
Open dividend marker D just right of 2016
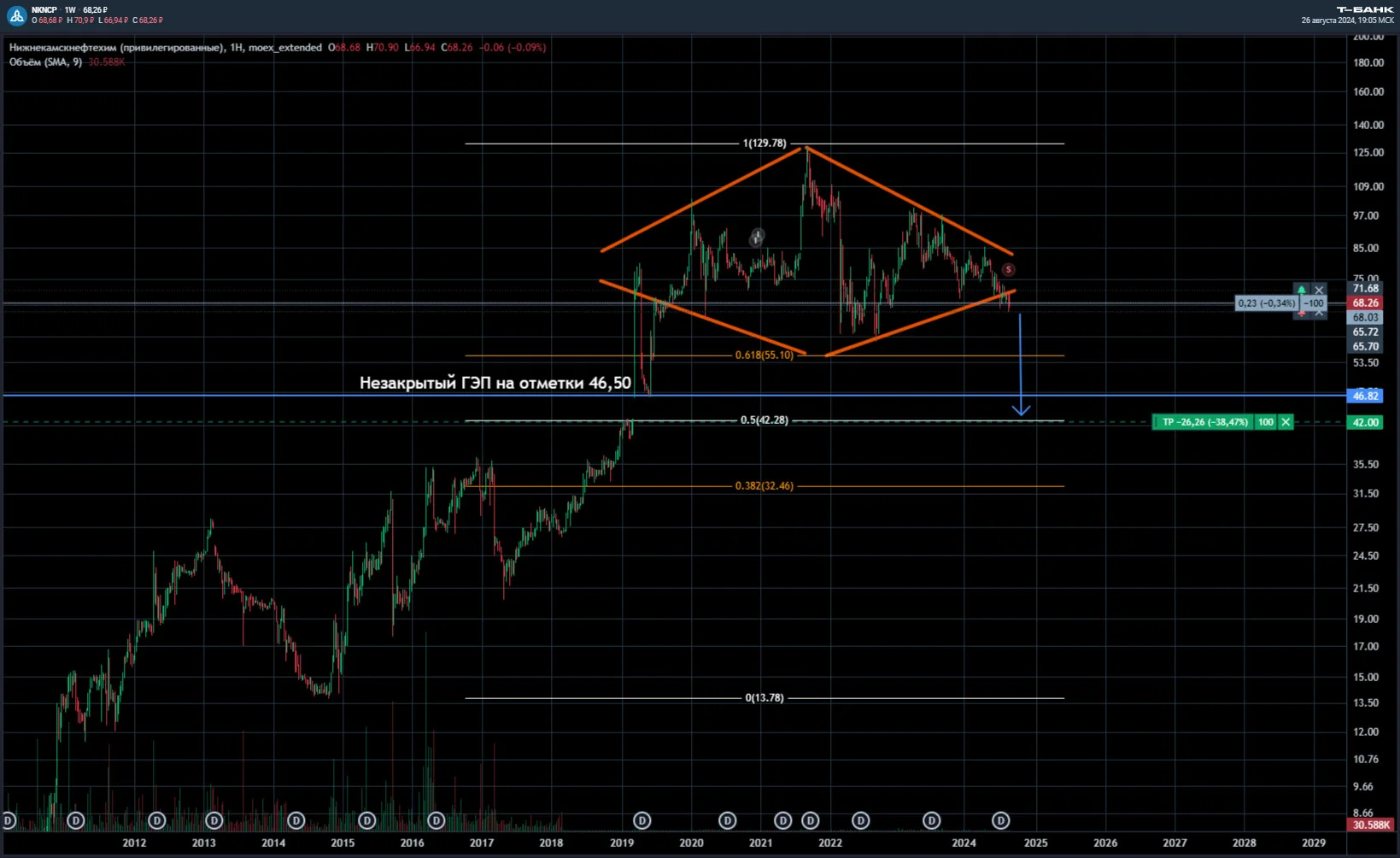[x=436, y=820]
